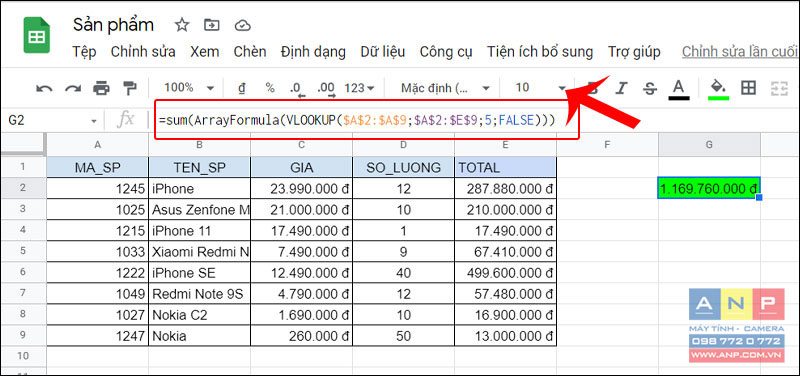Select the TOTAL header cell

pos(506,167)
